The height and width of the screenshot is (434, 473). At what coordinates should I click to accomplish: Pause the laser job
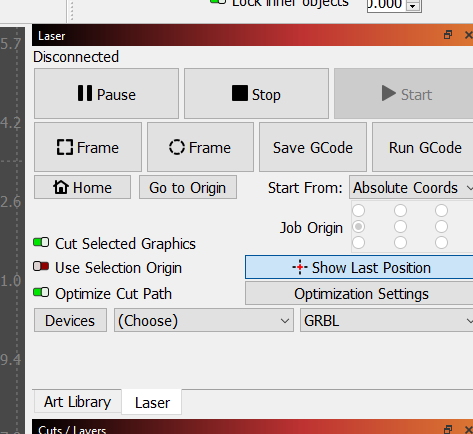click(106, 94)
